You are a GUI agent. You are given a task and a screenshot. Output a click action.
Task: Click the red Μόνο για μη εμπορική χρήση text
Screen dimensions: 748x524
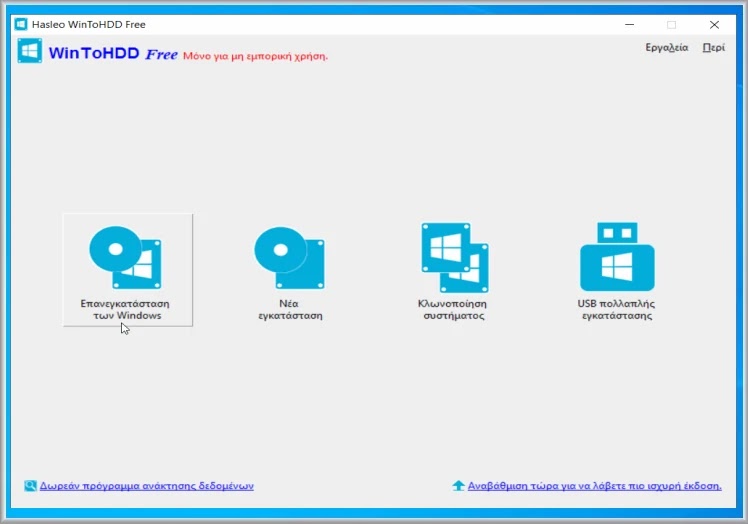coord(256,56)
